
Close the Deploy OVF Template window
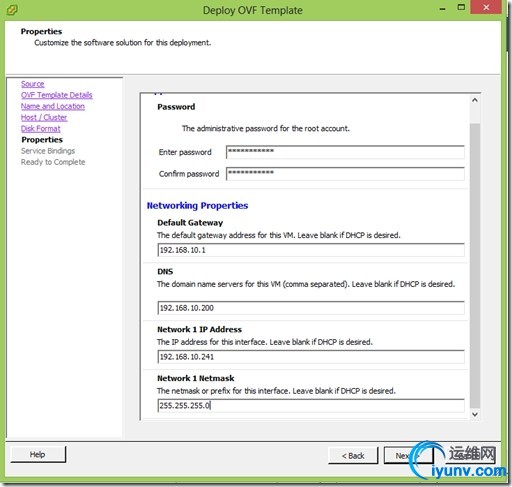[486, 7]
